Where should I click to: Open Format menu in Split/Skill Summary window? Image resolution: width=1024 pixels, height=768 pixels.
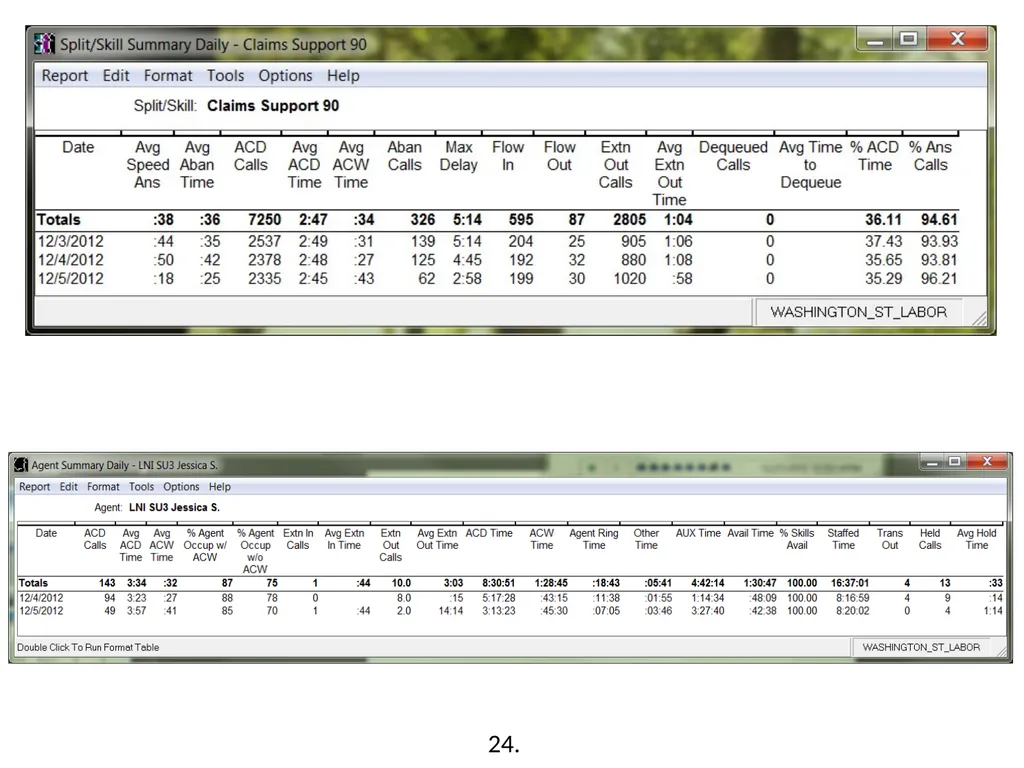click(168, 76)
